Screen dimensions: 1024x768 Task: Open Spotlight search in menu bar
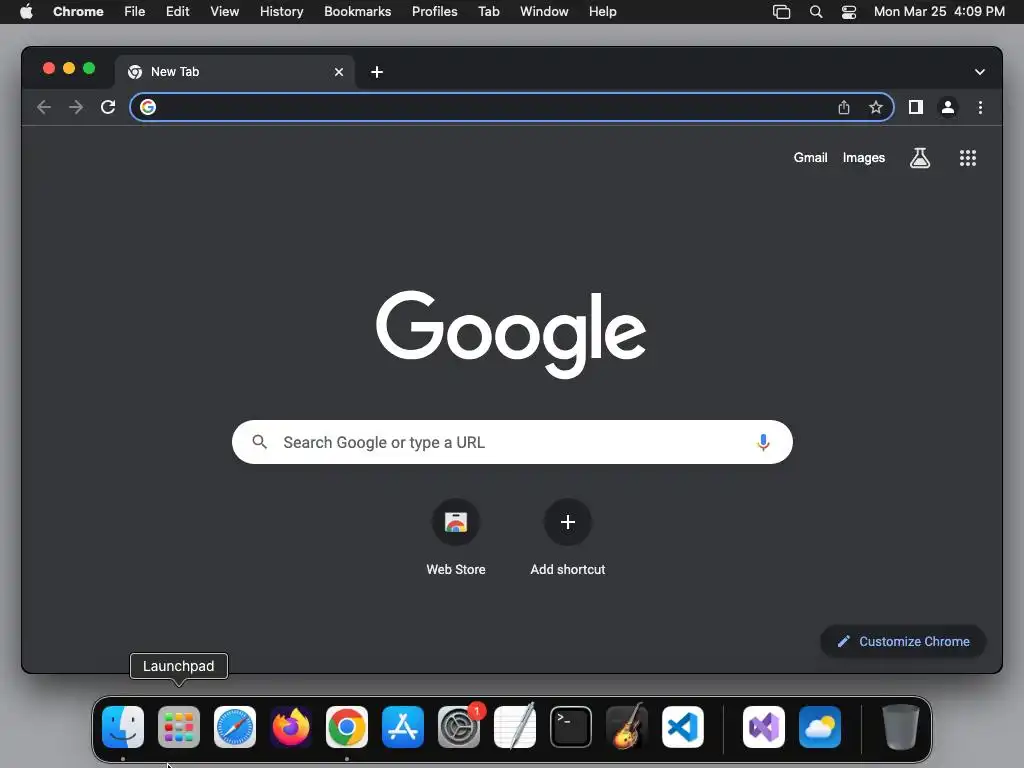click(x=816, y=12)
